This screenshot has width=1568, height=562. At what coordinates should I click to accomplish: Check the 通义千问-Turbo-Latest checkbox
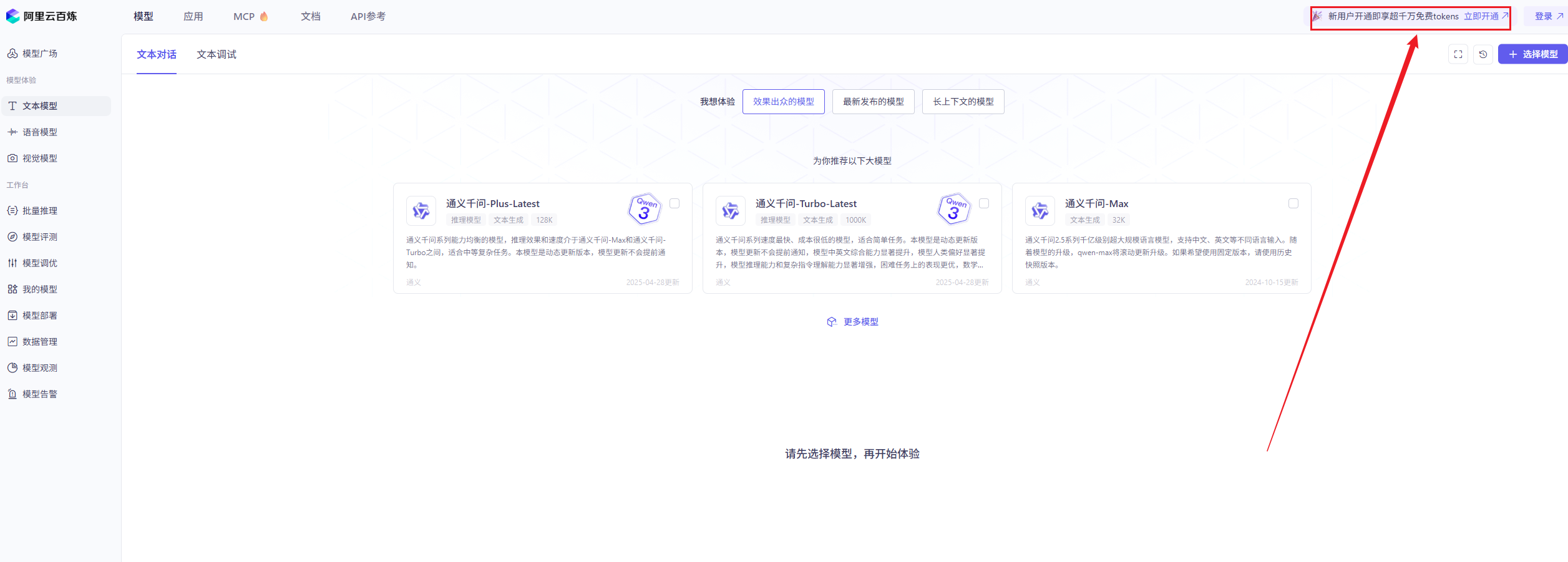click(984, 203)
